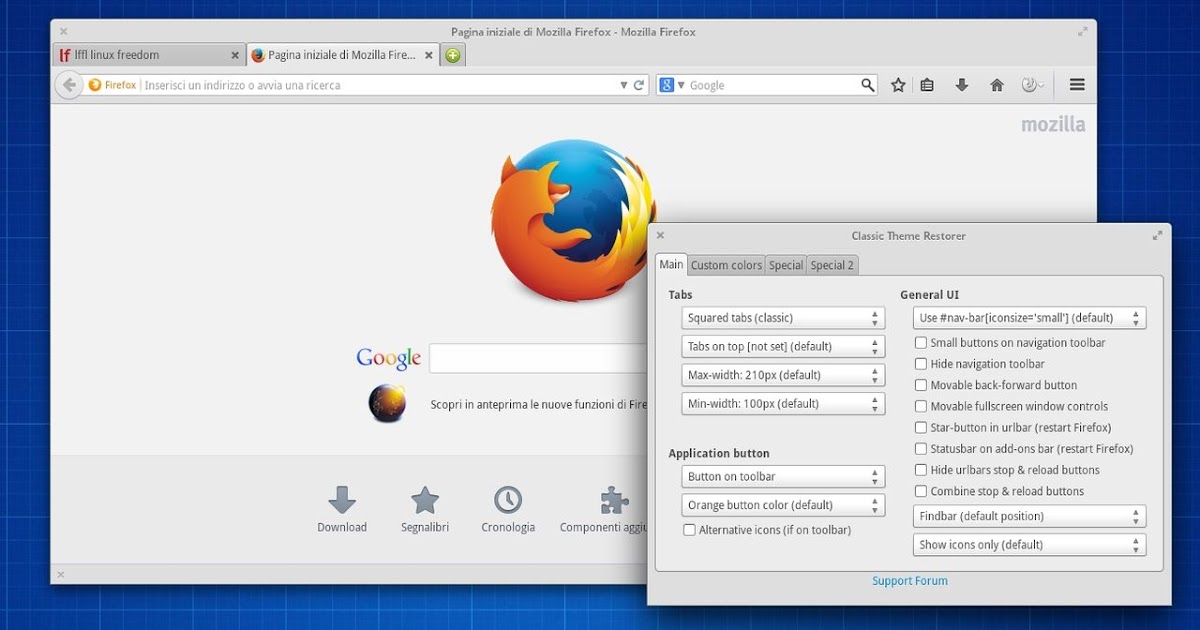This screenshot has height=630, width=1200.
Task: Maximize the Firefox window via corner arrows
Action: [1082, 32]
